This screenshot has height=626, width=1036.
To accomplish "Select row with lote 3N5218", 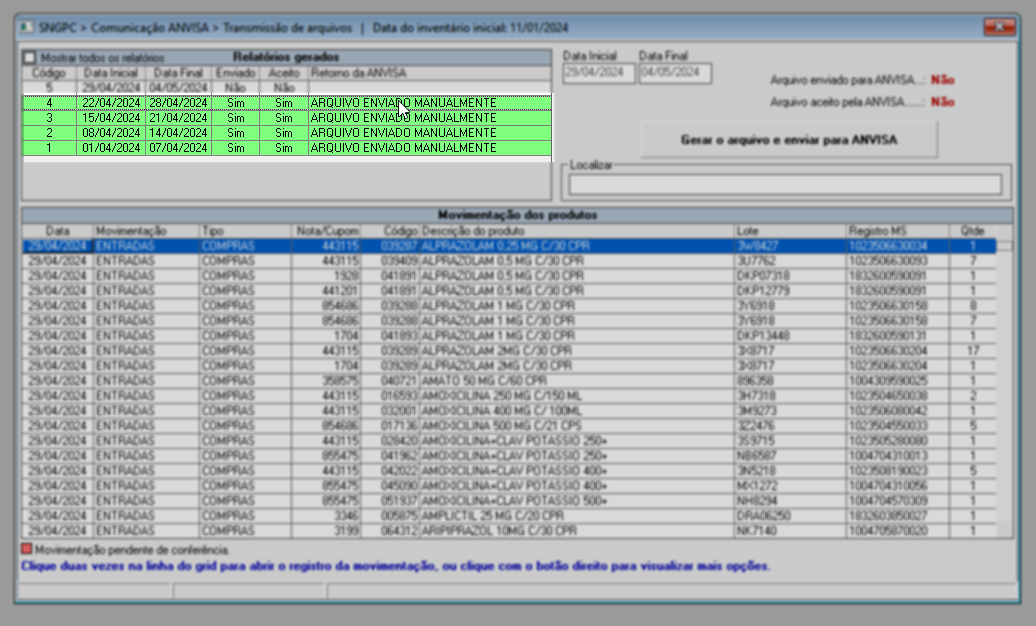I will click(509, 471).
